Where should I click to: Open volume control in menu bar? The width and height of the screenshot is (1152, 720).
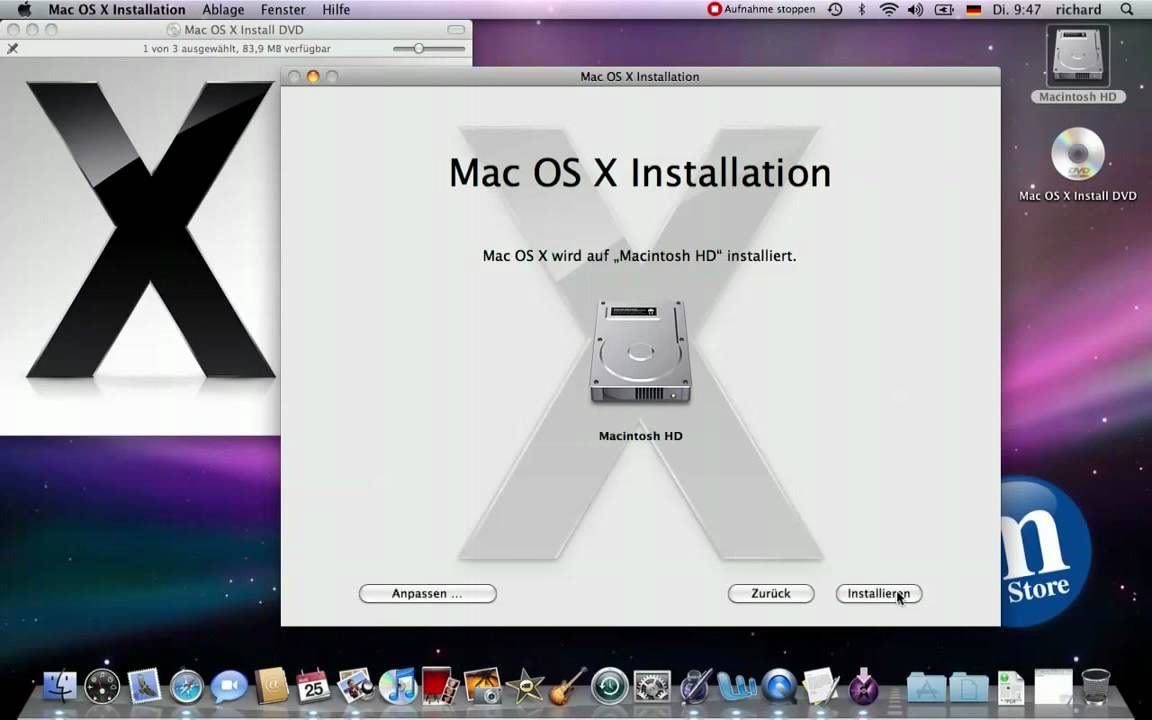click(915, 10)
